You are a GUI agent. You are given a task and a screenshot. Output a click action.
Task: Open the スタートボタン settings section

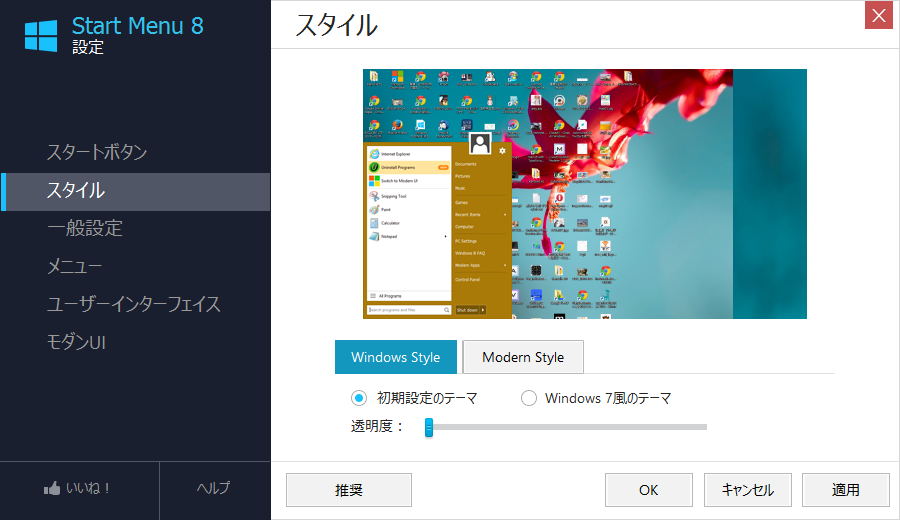97,152
